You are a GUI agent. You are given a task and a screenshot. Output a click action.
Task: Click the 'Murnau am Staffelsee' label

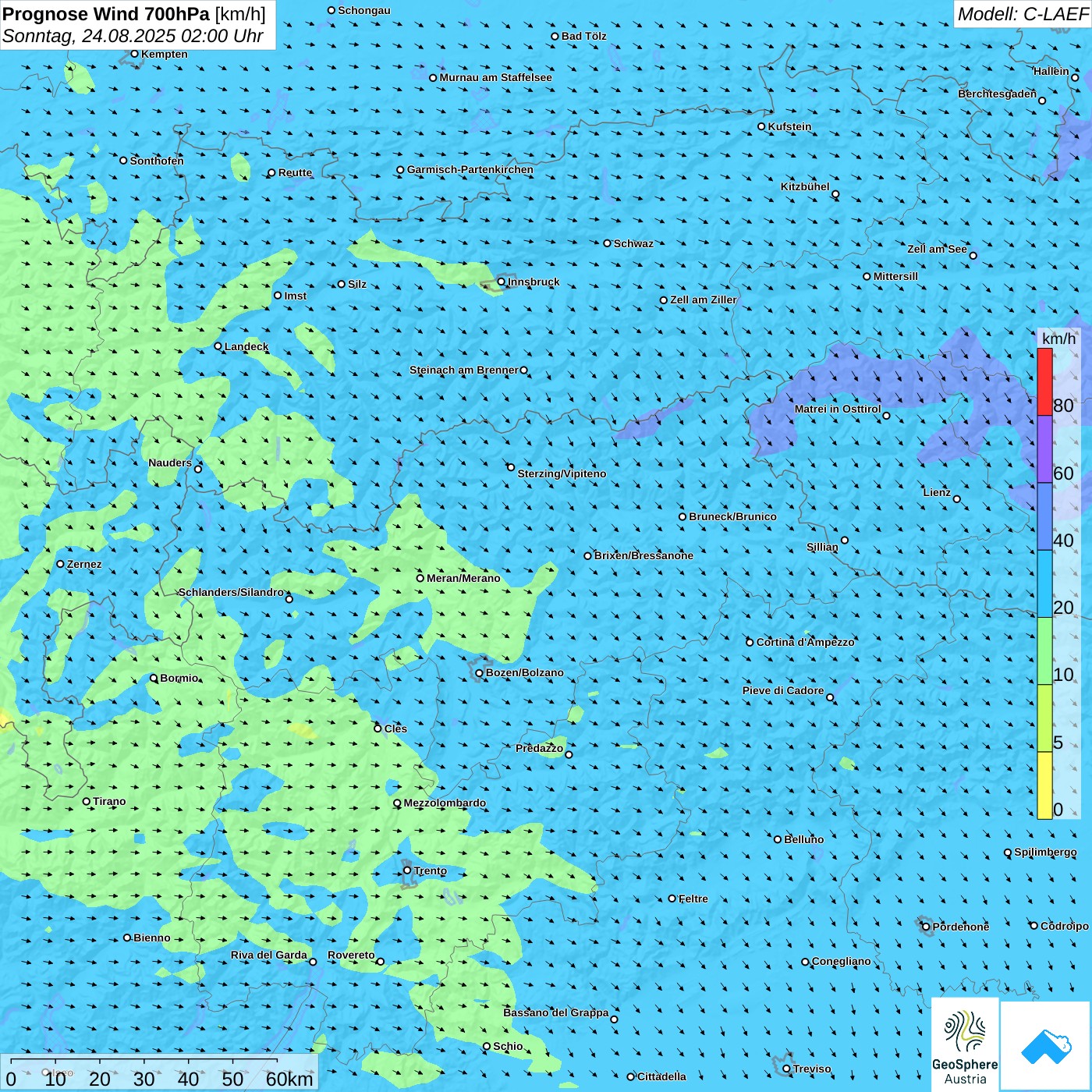495,77
